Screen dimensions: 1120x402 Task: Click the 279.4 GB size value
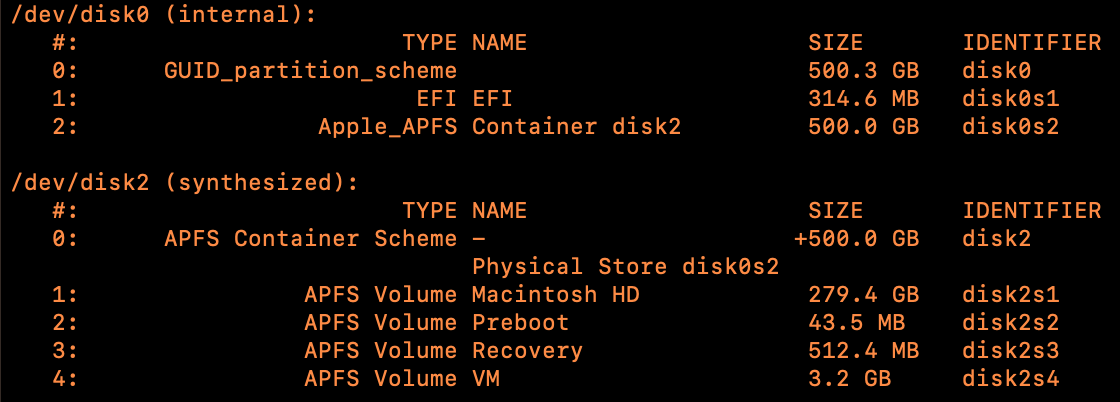863,295
